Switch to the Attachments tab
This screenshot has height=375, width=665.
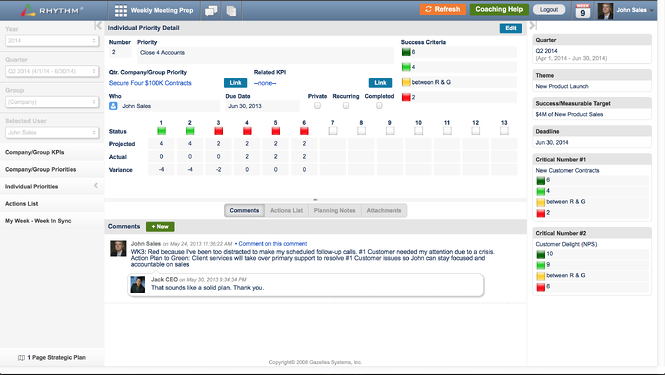[x=384, y=210]
